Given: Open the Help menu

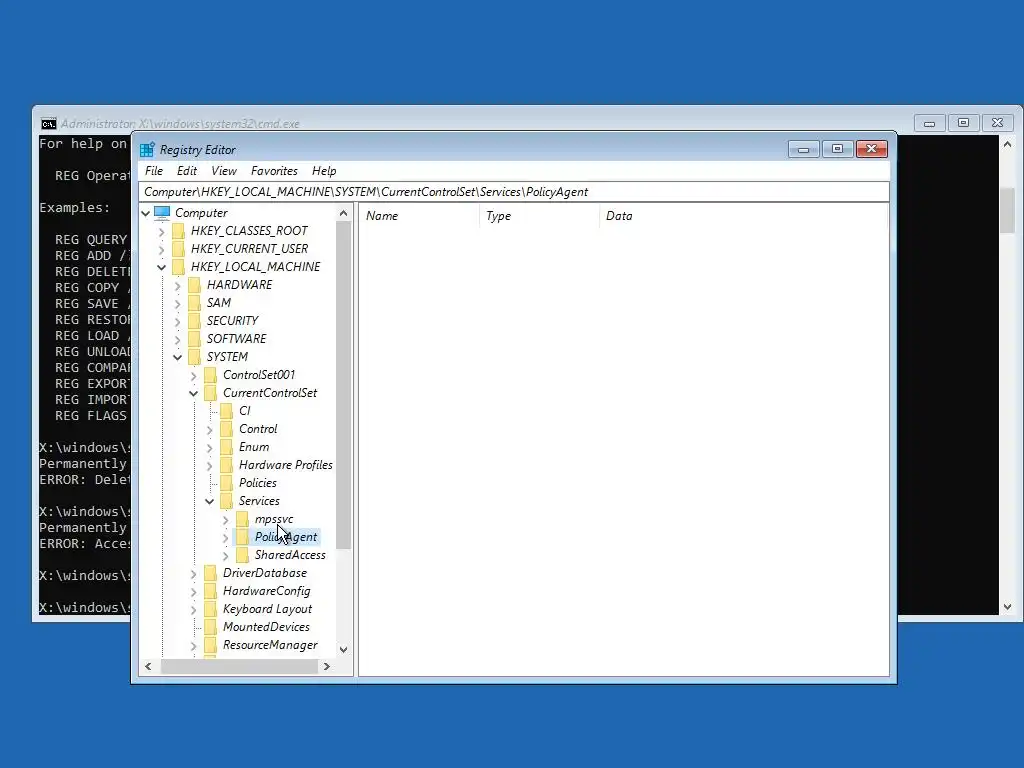Looking at the screenshot, I should (x=324, y=171).
